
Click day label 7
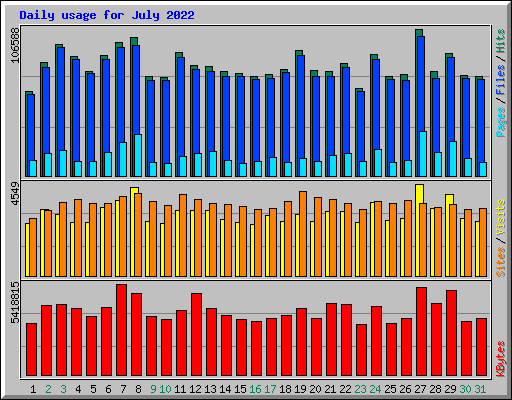[x=123, y=389]
